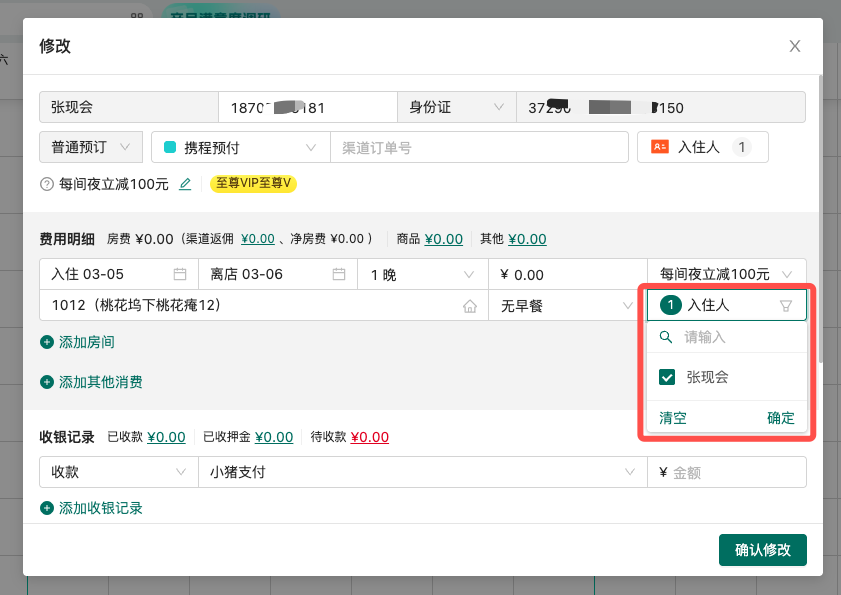Click the filter icon in 入住人 selector
841x595 pixels.
[786, 306]
